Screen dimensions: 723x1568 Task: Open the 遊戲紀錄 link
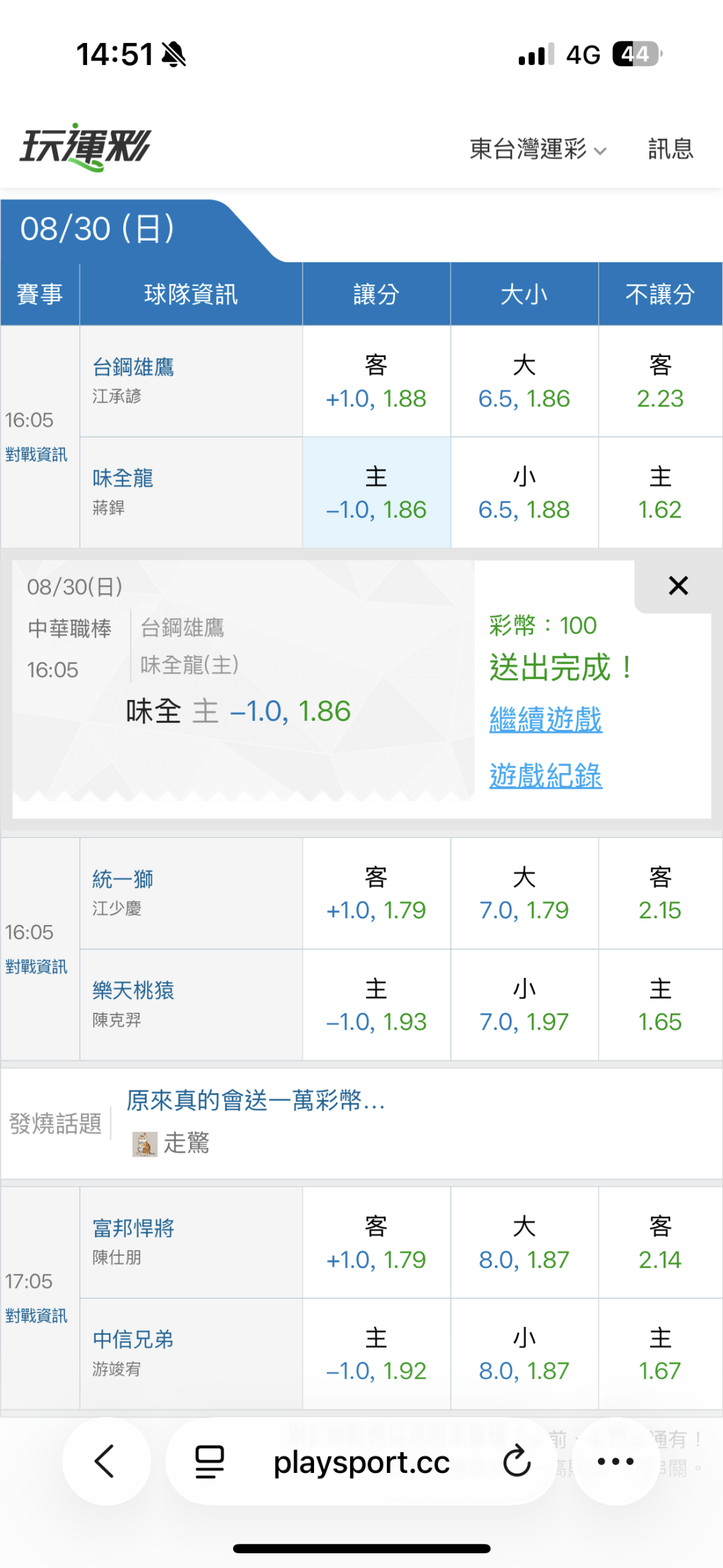(x=546, y=776)
